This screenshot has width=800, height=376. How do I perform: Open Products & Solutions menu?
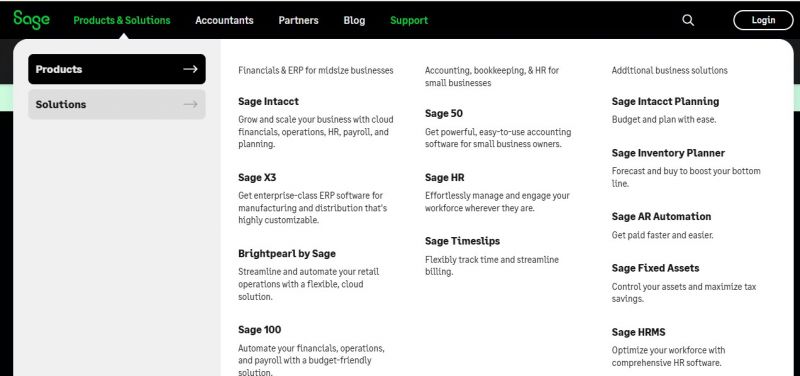click(x=122, y=20)
